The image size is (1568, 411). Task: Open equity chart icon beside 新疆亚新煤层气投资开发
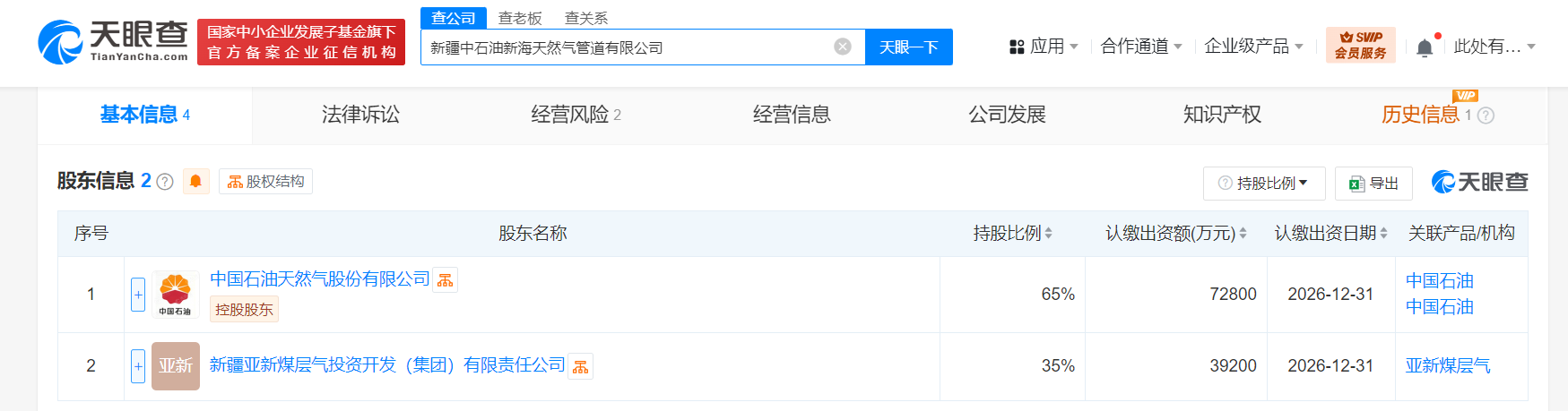click(581, 366)
